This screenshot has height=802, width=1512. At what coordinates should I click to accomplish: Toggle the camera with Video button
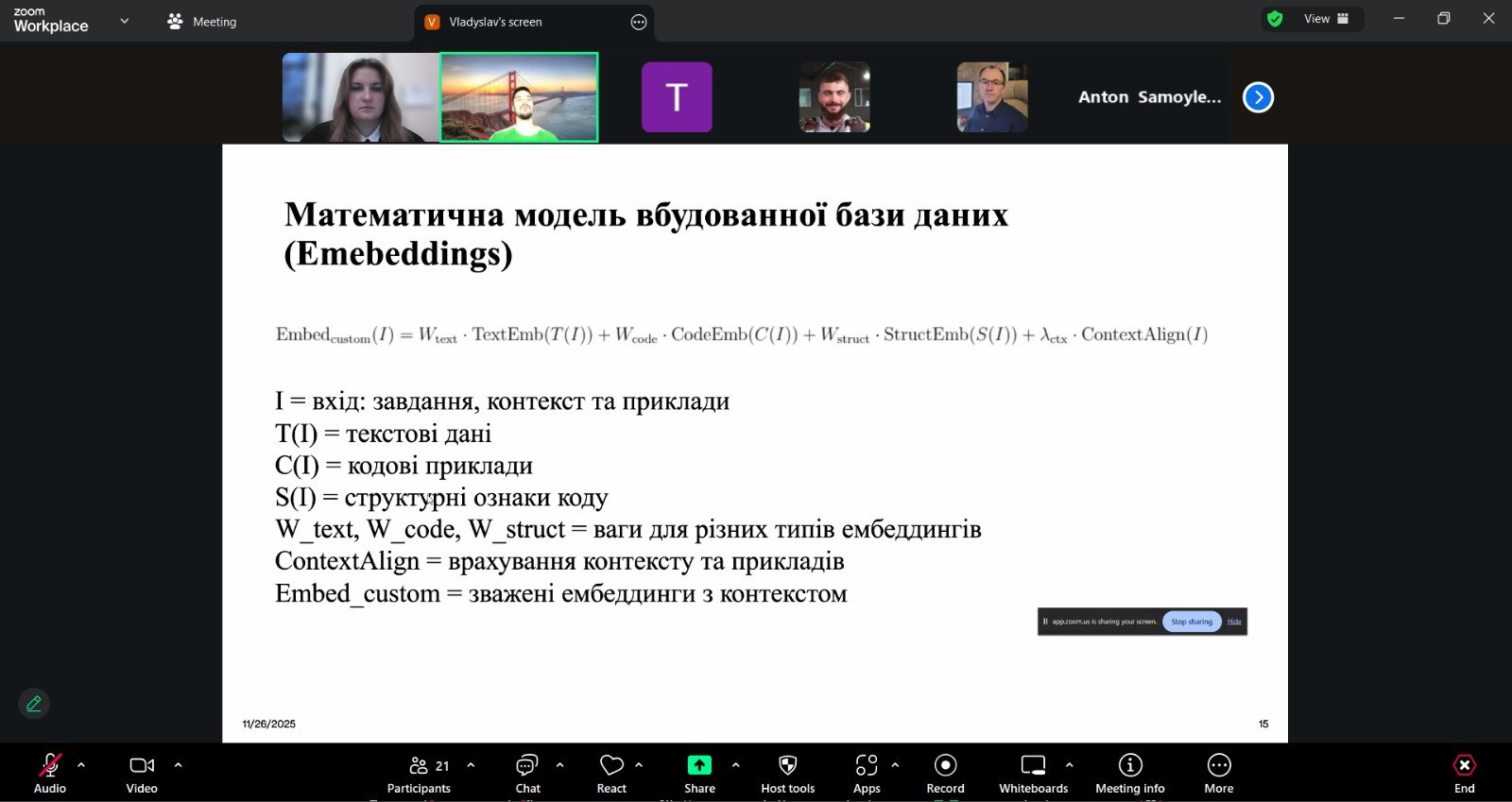142,772
